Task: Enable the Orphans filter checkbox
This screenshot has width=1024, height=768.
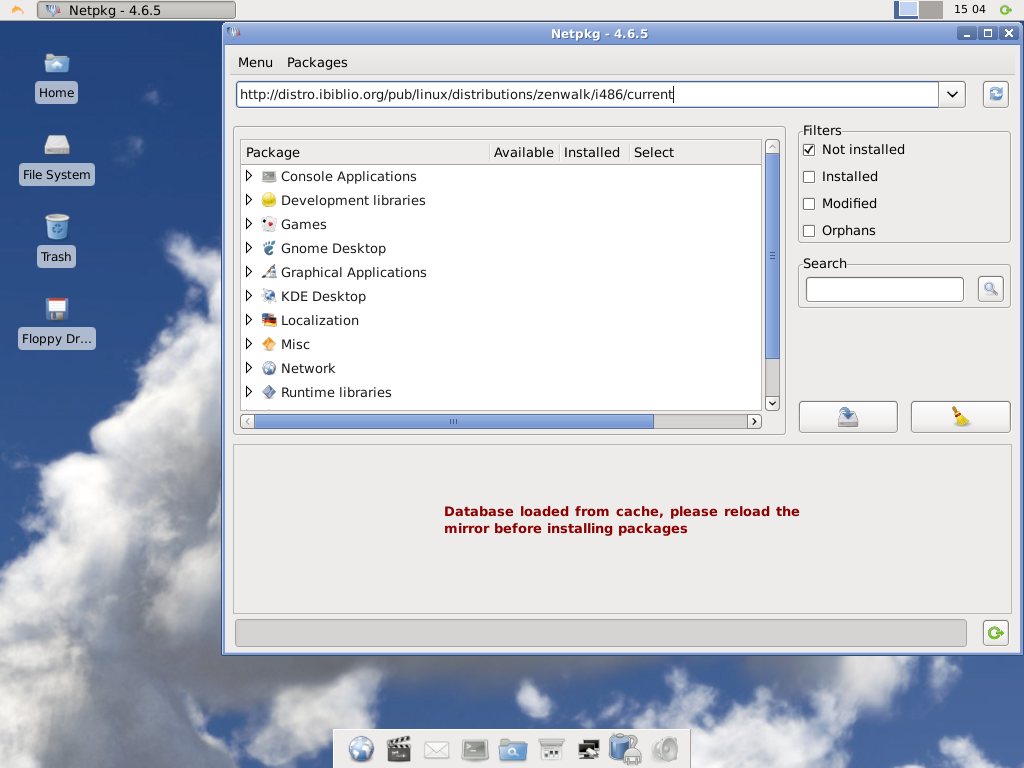Action: pos(808,231)
